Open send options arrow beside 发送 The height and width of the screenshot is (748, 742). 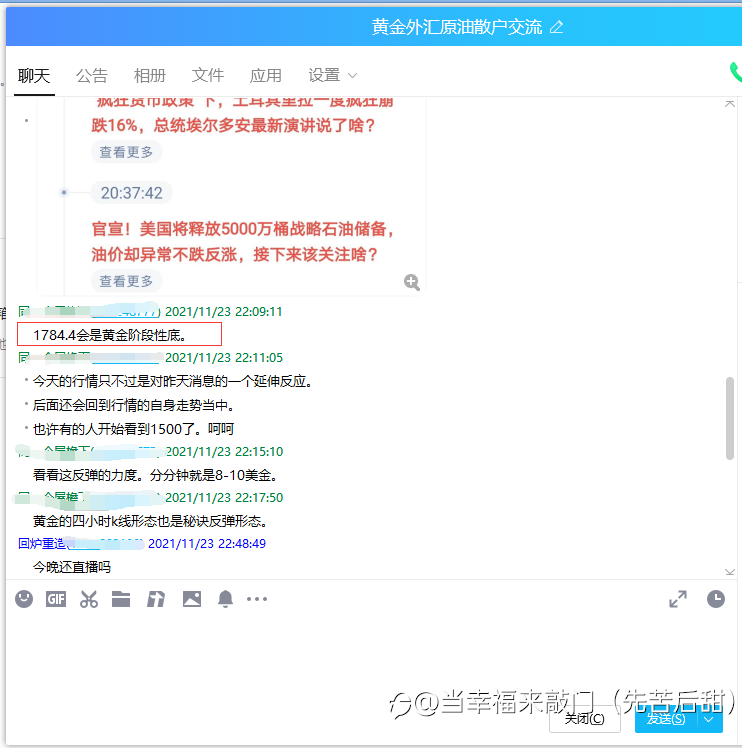coord(709,719)
